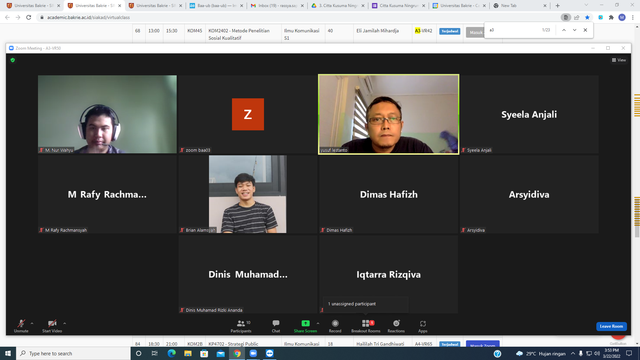Open Microsoft Edge from the taskbar

coord(171,353)
